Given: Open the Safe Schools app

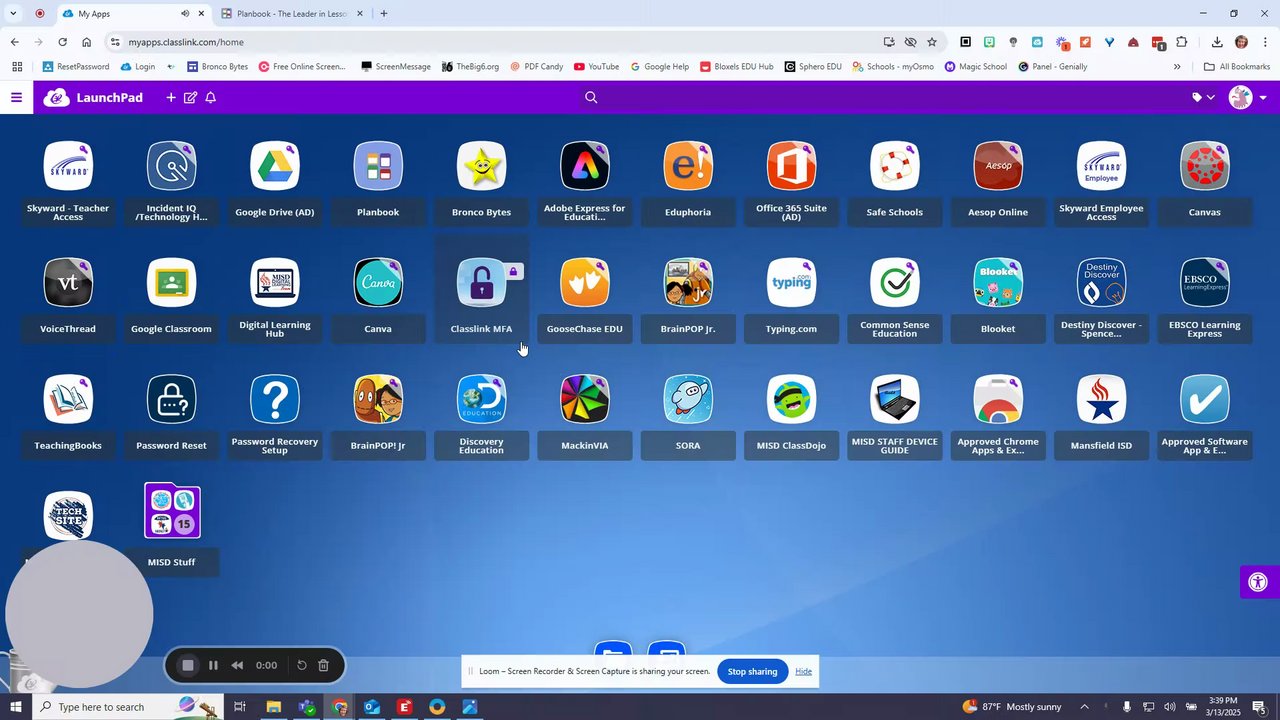Looking at the screenshot, I should (895, 166).
